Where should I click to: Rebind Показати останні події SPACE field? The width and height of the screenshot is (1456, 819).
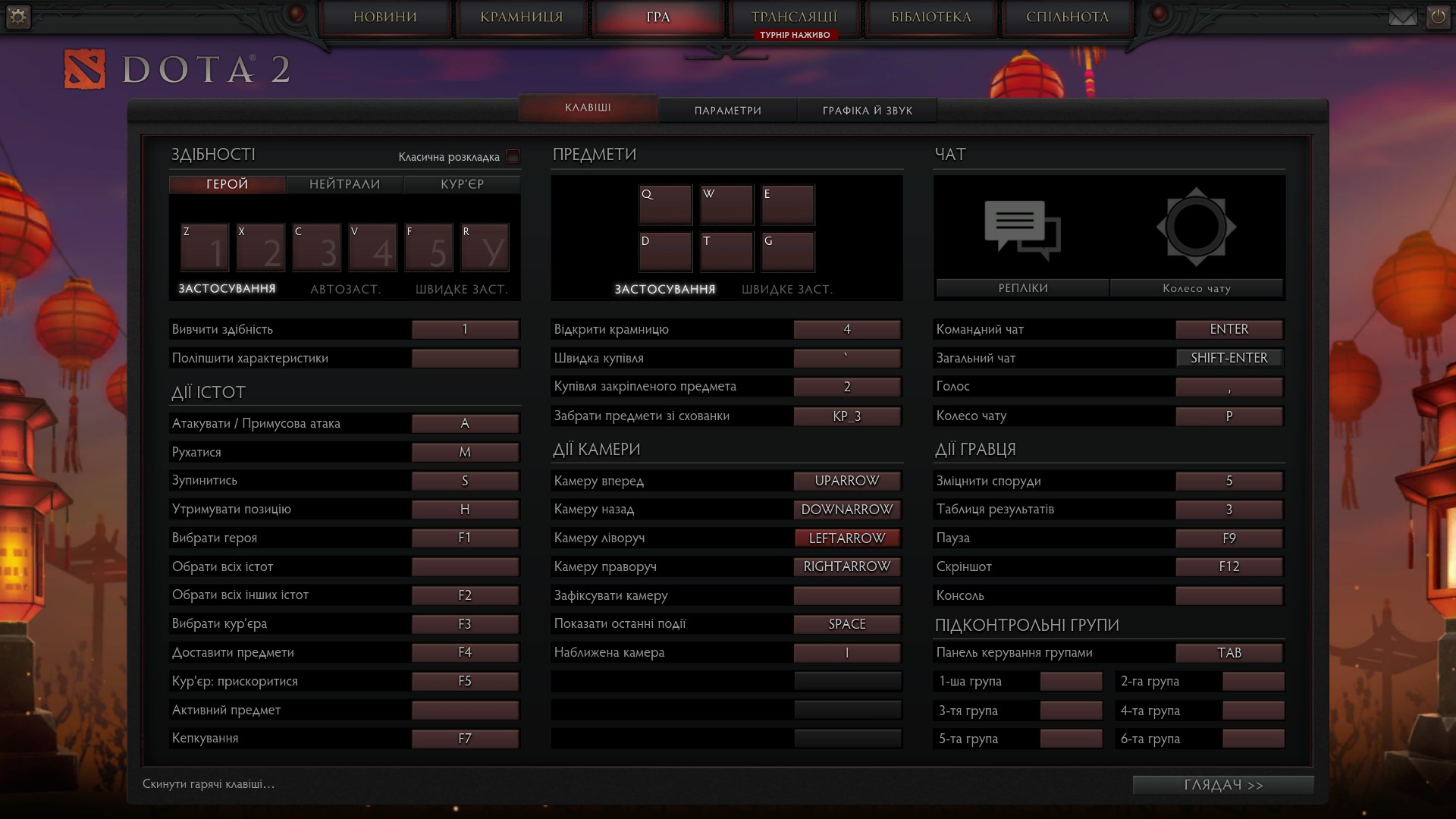(847, 624)
